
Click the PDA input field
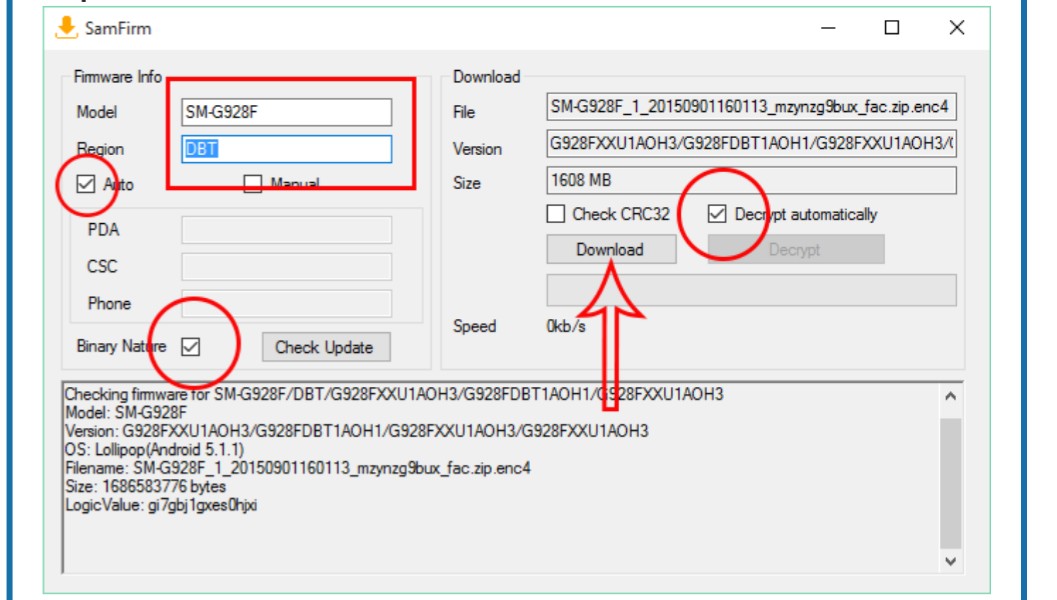286,230
